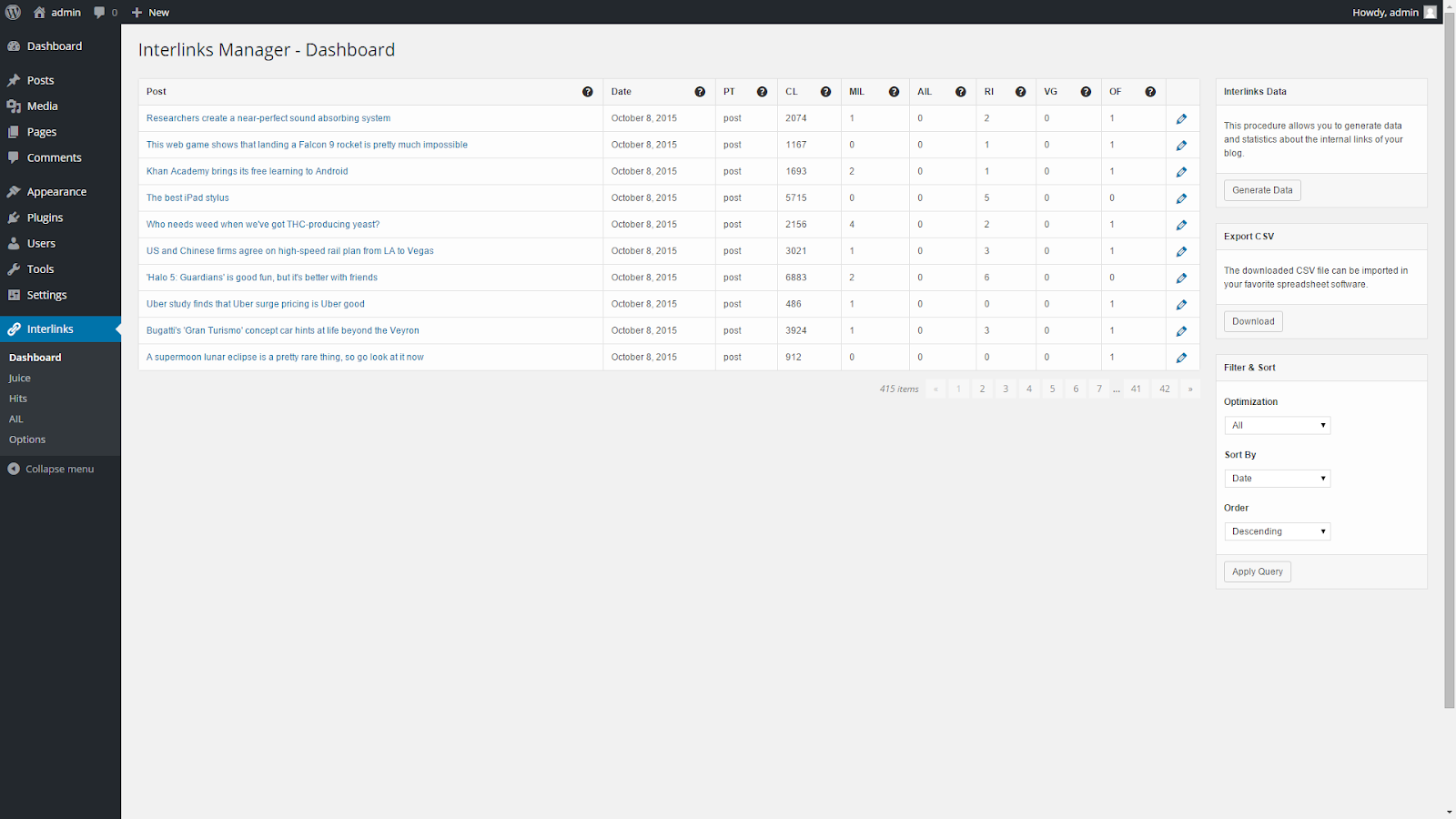This screenshot has height=819, width=1456.
Task: Open the New content menu in admin bar
Action: click(x=150, y=12)
